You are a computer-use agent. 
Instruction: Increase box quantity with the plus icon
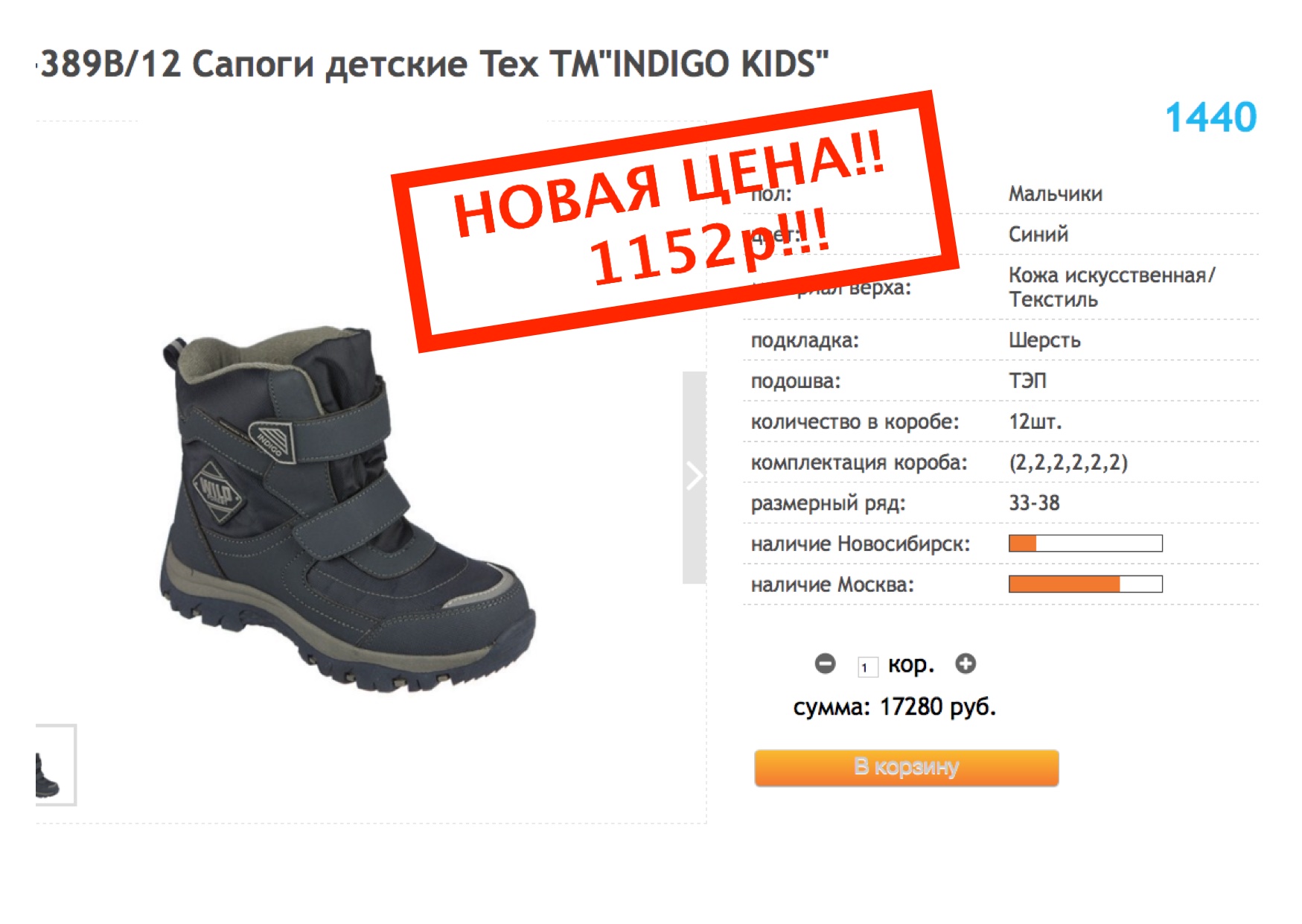point(966,663)
